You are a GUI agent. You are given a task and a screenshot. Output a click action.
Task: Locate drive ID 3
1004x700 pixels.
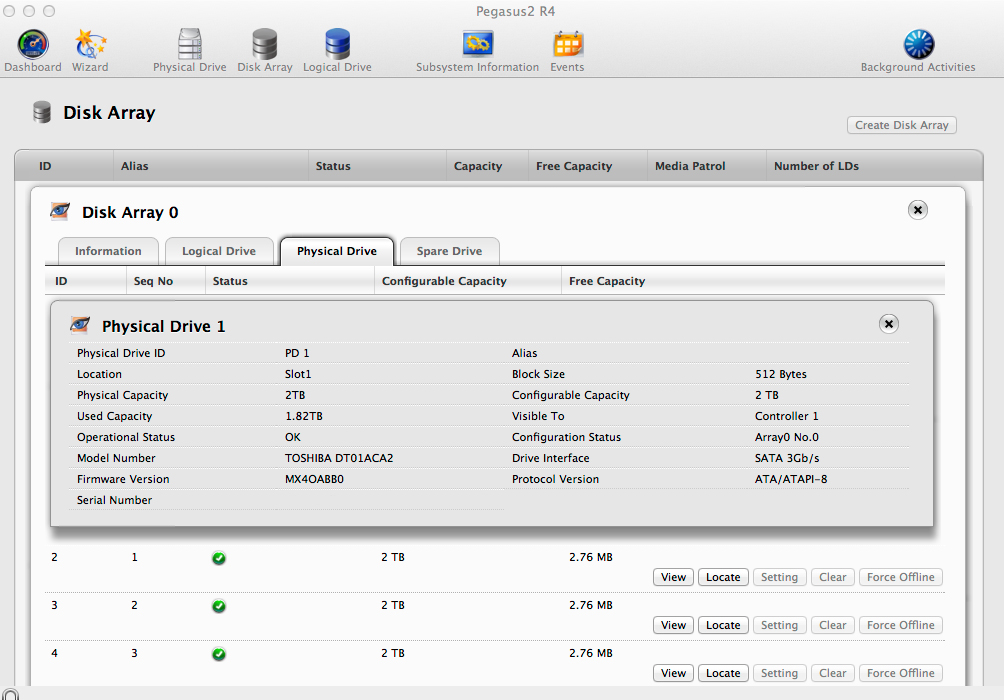click(x=723, y=625)
